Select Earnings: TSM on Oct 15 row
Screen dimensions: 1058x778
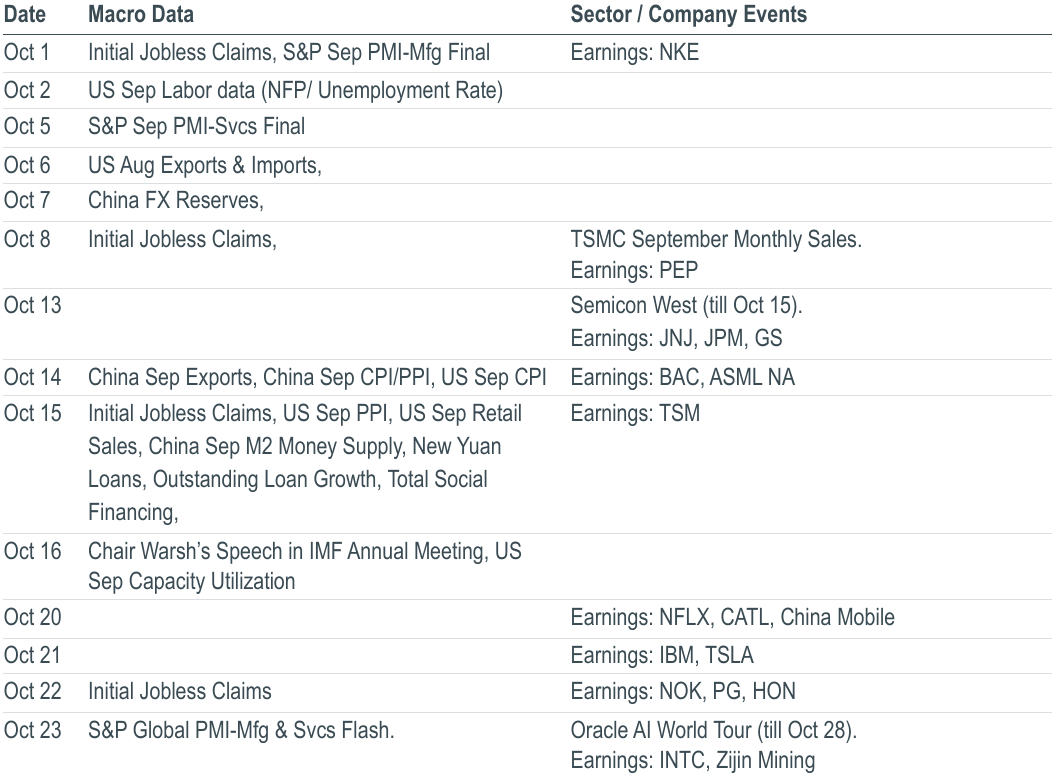click(x=635, y=413)
